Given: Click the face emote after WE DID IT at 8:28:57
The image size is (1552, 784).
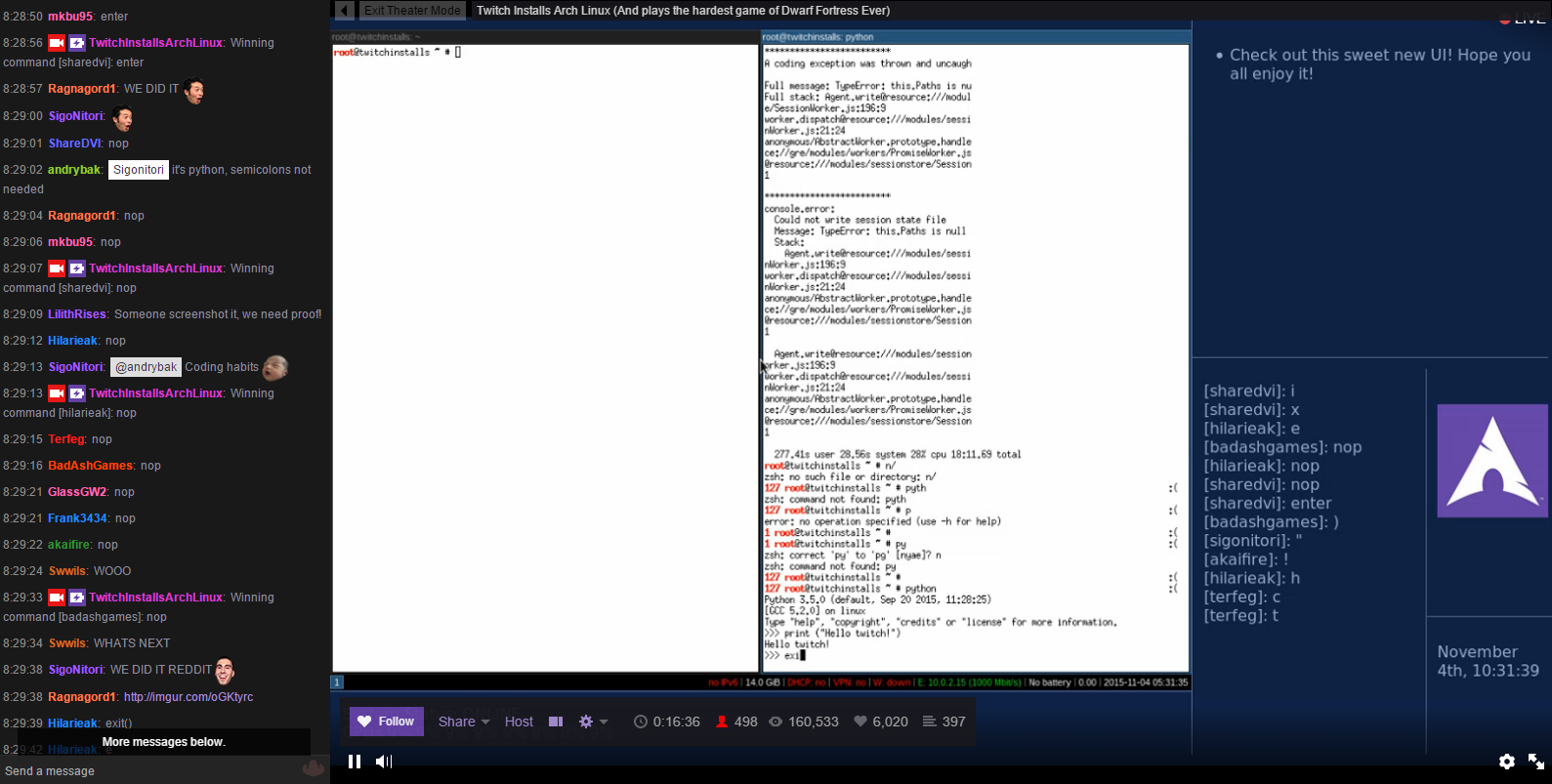Looking at the screenshot, I should (194, 91).
